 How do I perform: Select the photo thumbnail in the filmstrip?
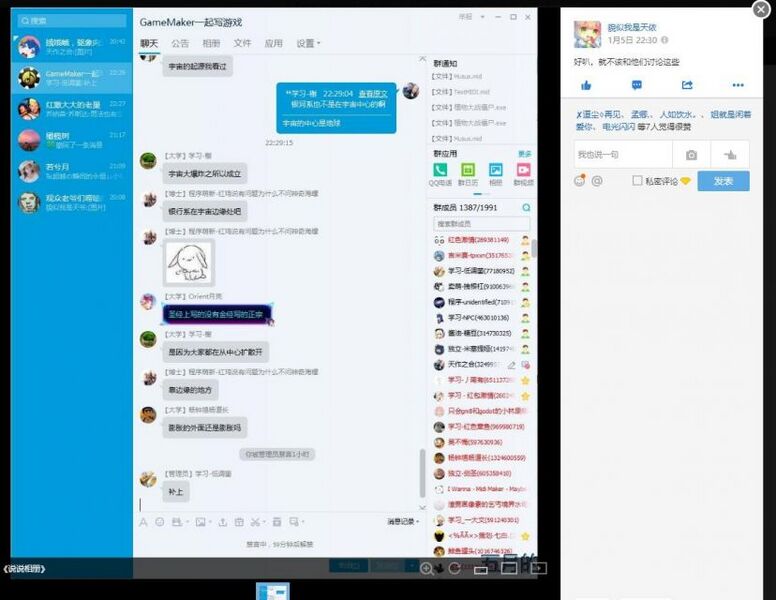pyautogui.click(x=273, y=591)
